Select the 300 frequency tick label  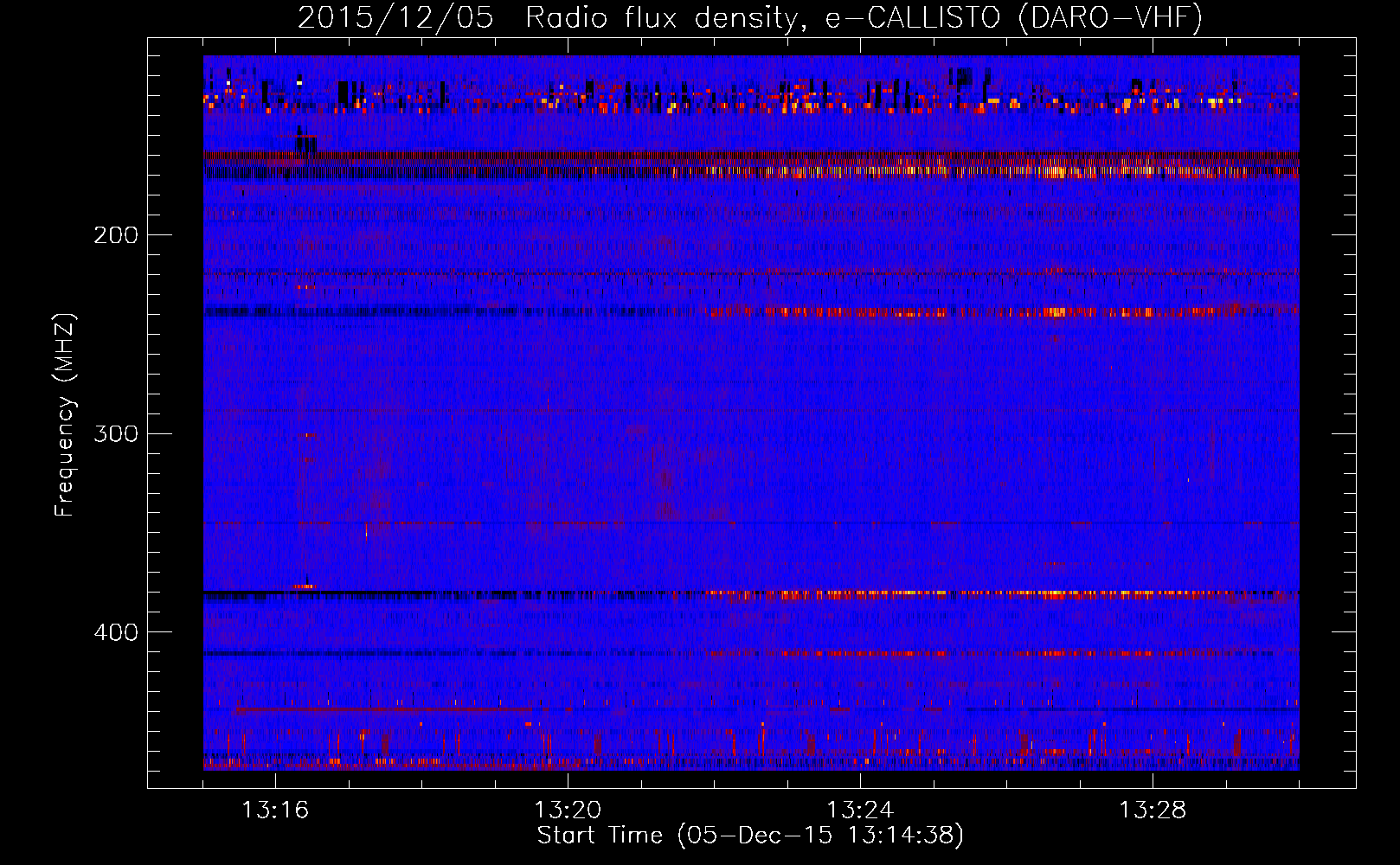click(x=116, y=433)
